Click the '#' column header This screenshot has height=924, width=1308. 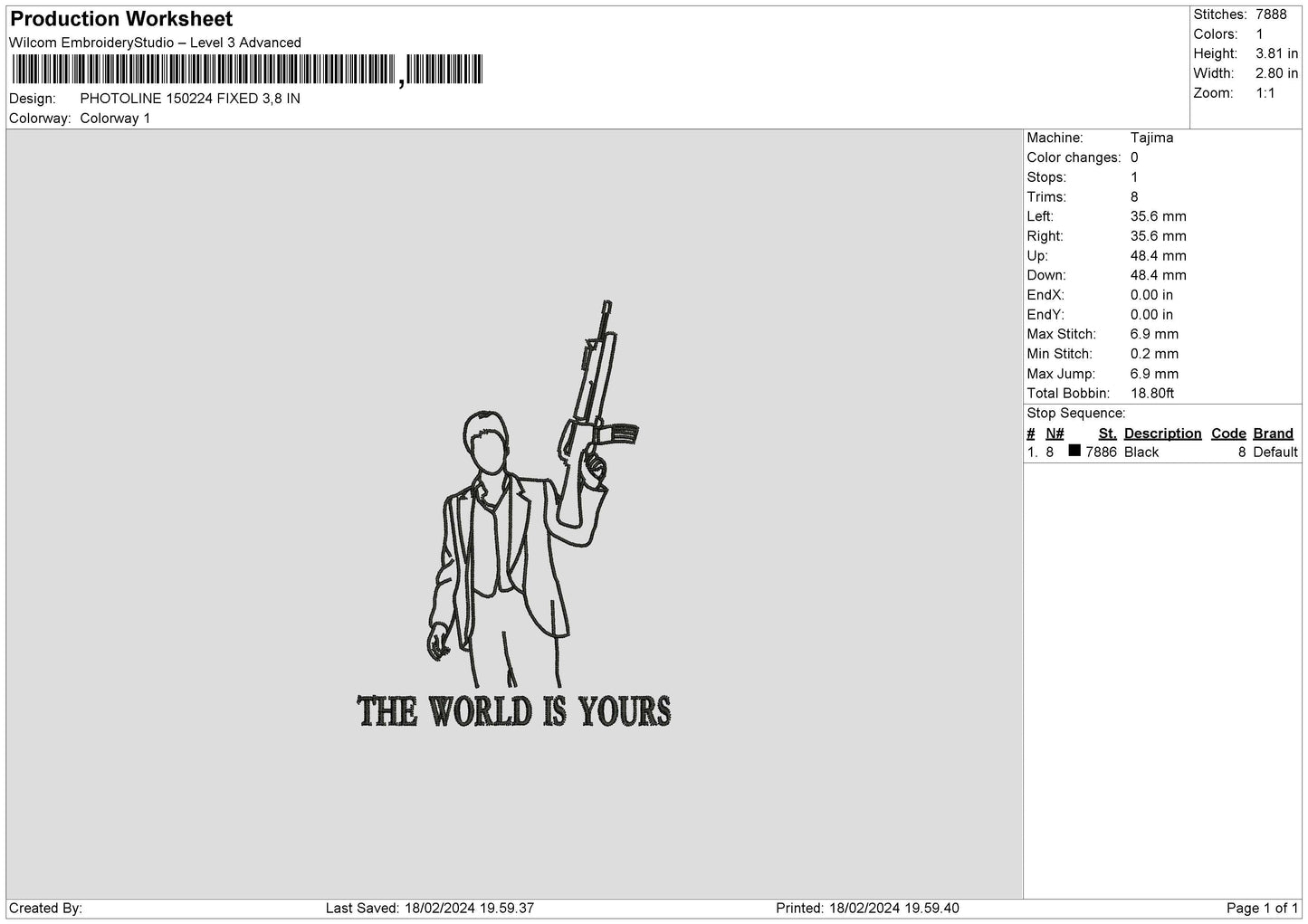click(x=1031, y=433)
